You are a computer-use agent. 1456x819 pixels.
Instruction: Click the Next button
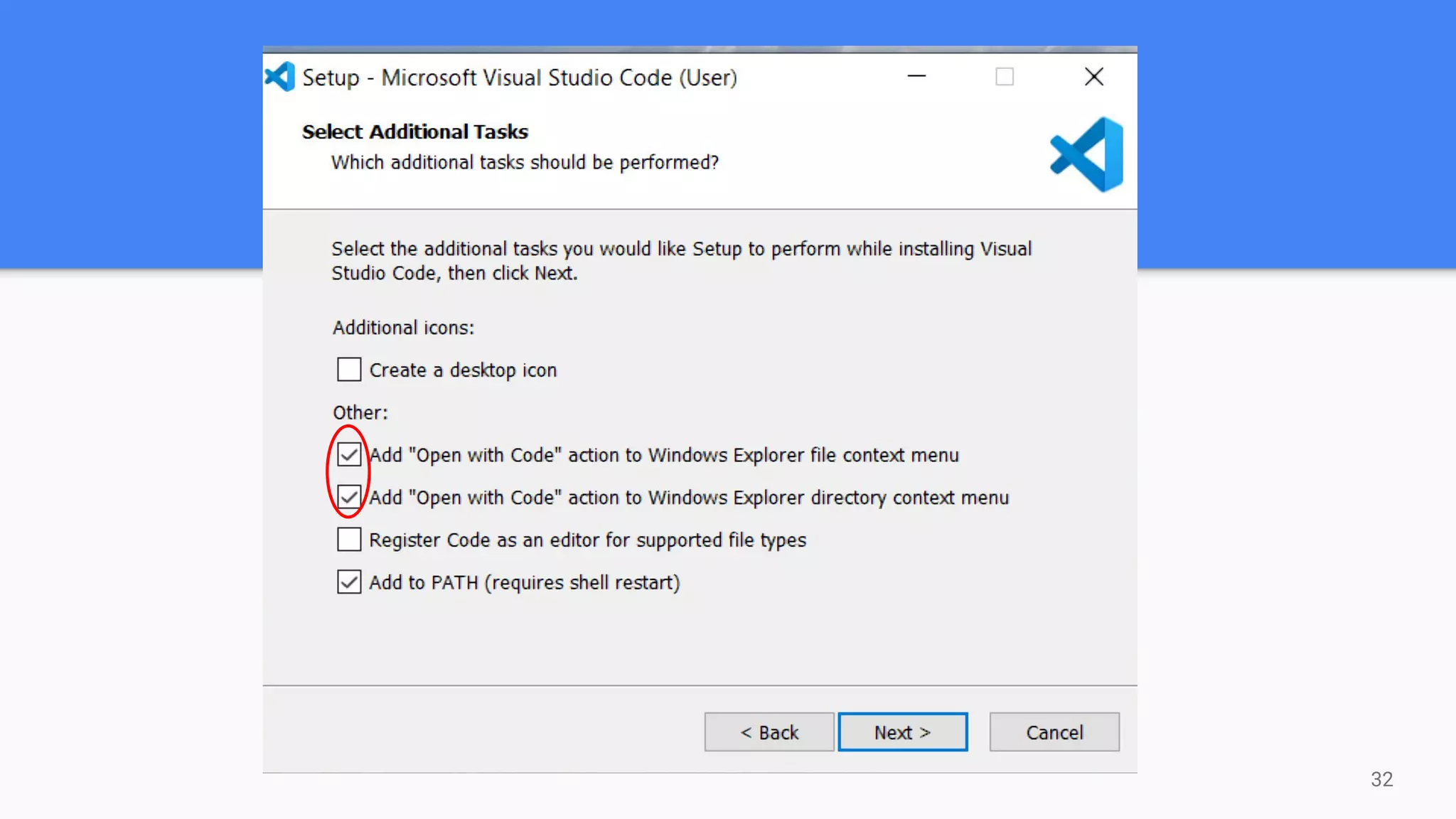click(902, 732)
